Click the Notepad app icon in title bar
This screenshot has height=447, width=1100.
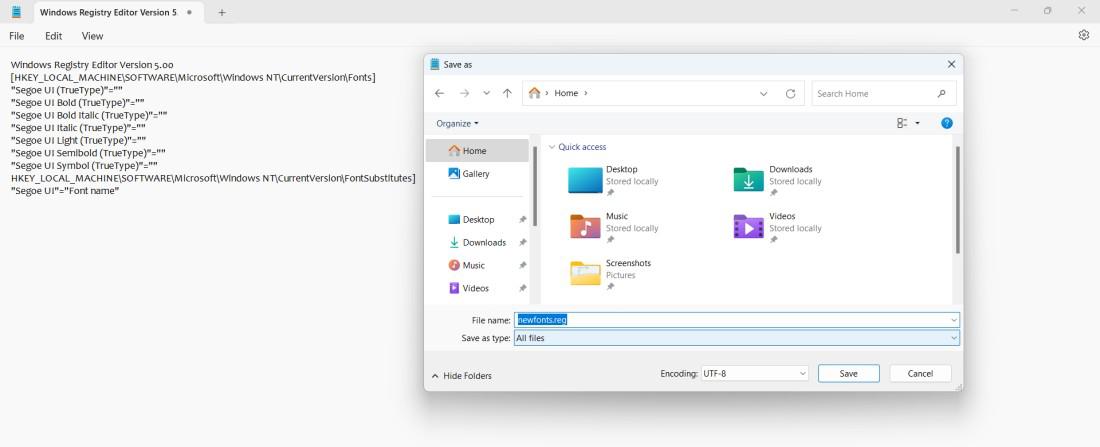tap(17, 12)
